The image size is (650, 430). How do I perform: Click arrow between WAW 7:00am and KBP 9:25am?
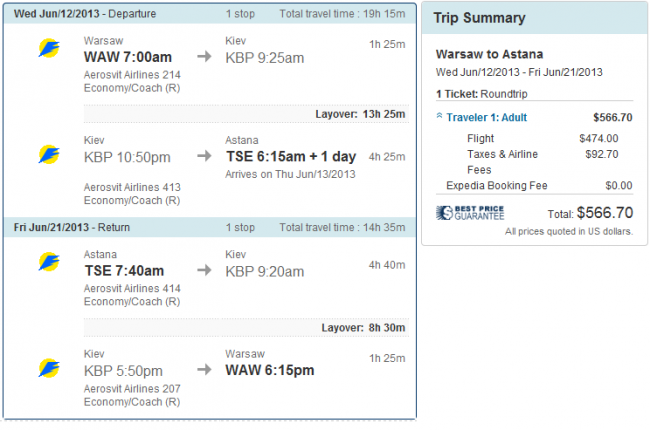(x=204, y=57)
